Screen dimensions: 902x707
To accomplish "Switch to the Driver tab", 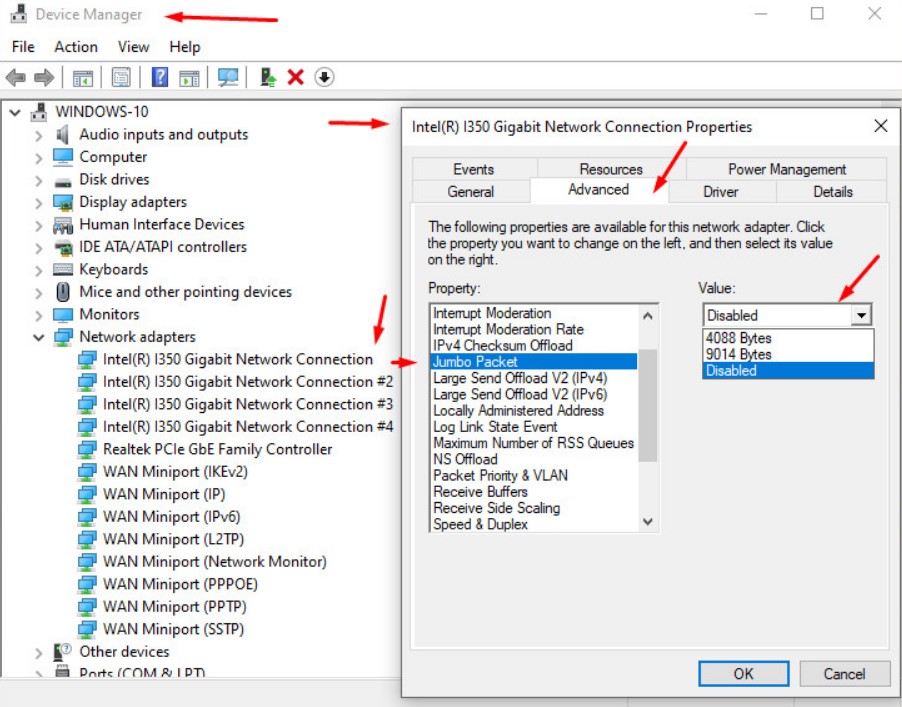I will [720, 192].
